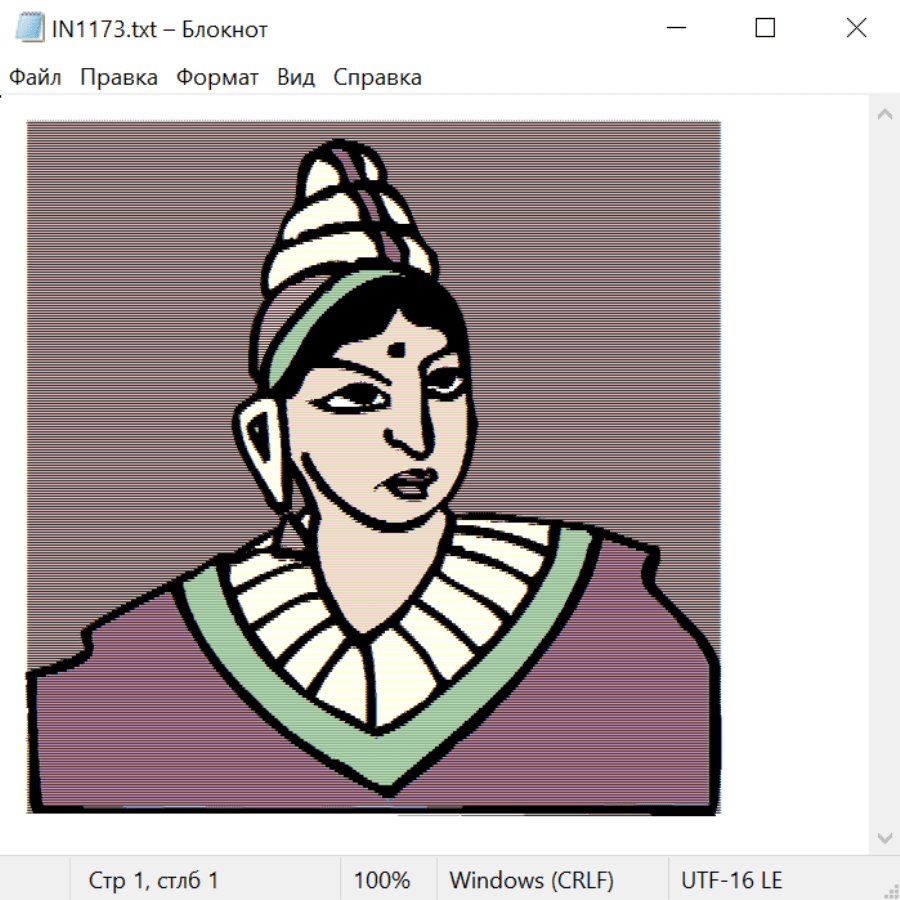Click the scroll down arrow on the vertical scrollbar
900x900 pixels.
[884, 837]
